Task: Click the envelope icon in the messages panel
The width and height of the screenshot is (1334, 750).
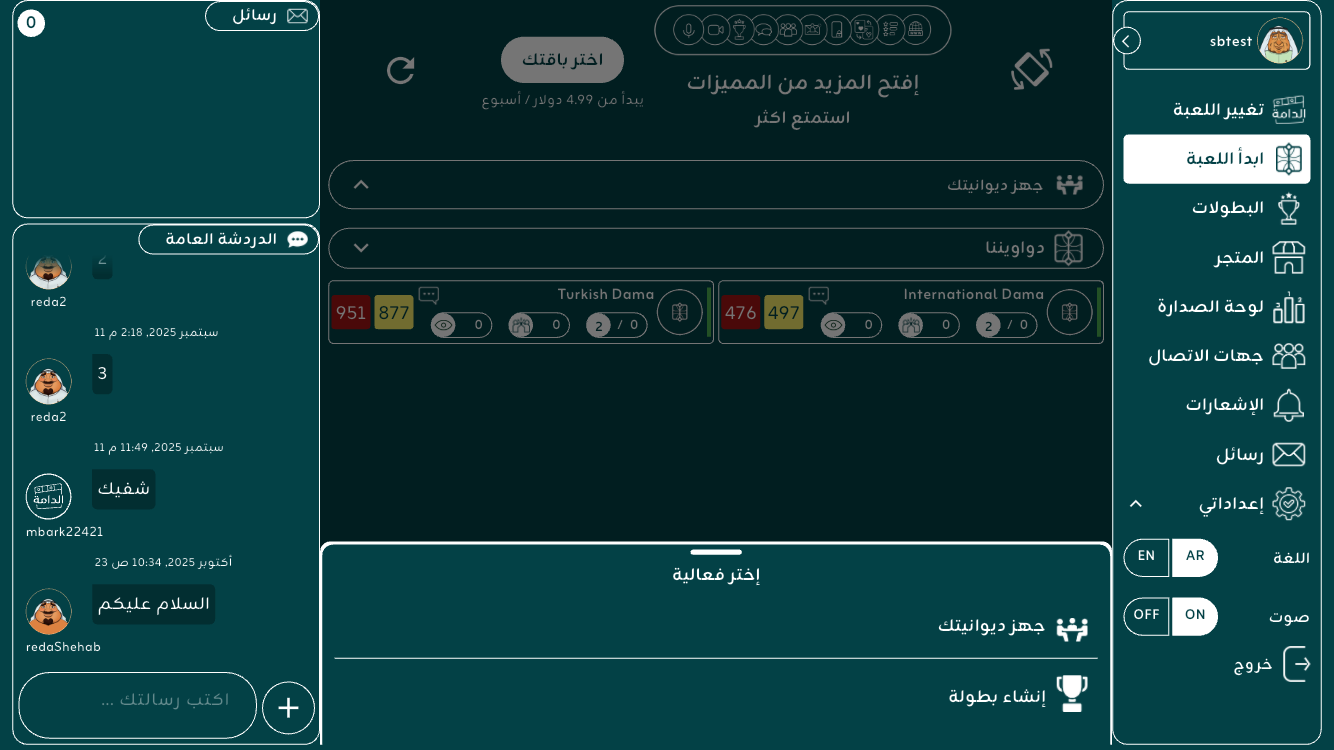Action: pos(297,16)
